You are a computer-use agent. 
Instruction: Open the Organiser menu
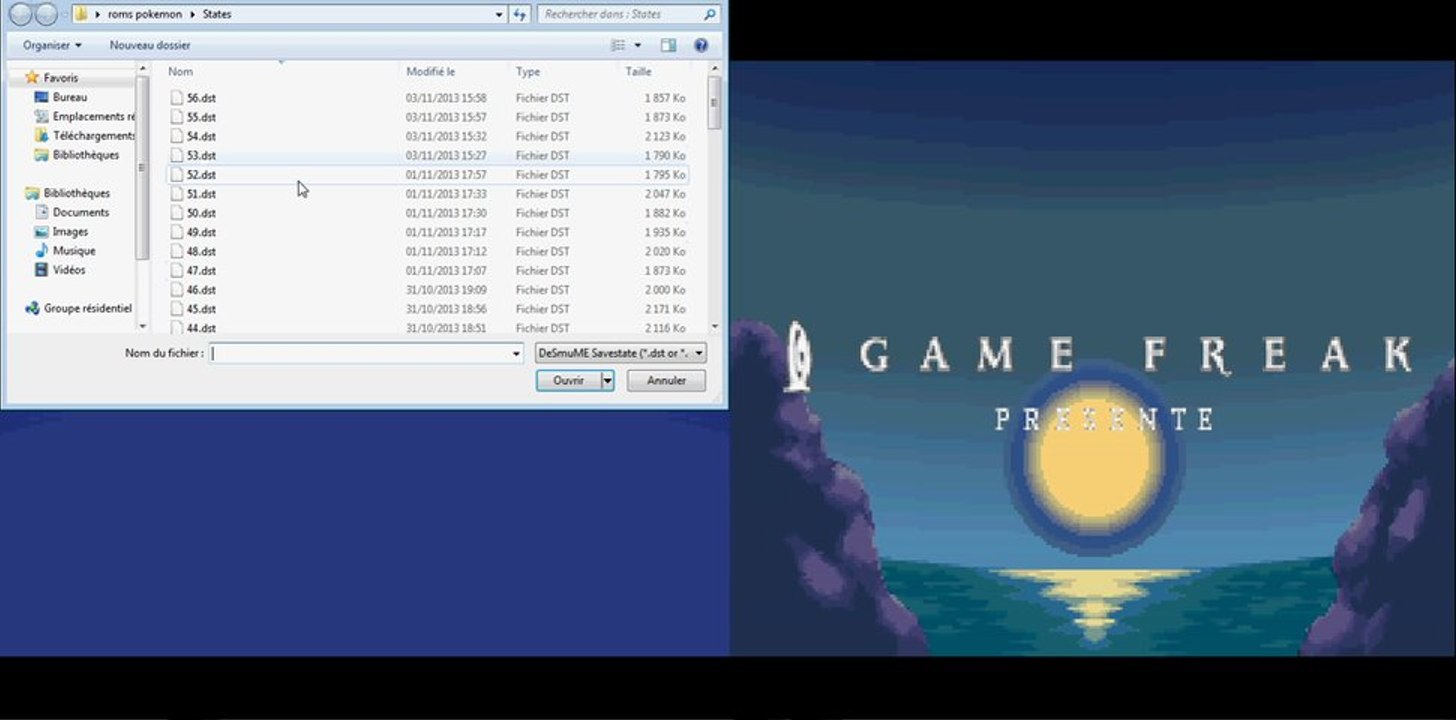tap(52, 45)
